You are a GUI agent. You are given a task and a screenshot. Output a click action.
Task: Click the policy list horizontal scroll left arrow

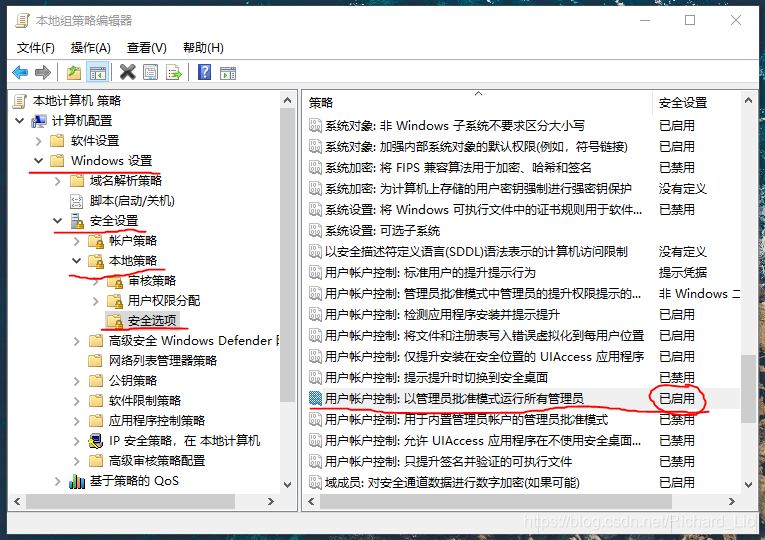(x=312, y=501)
